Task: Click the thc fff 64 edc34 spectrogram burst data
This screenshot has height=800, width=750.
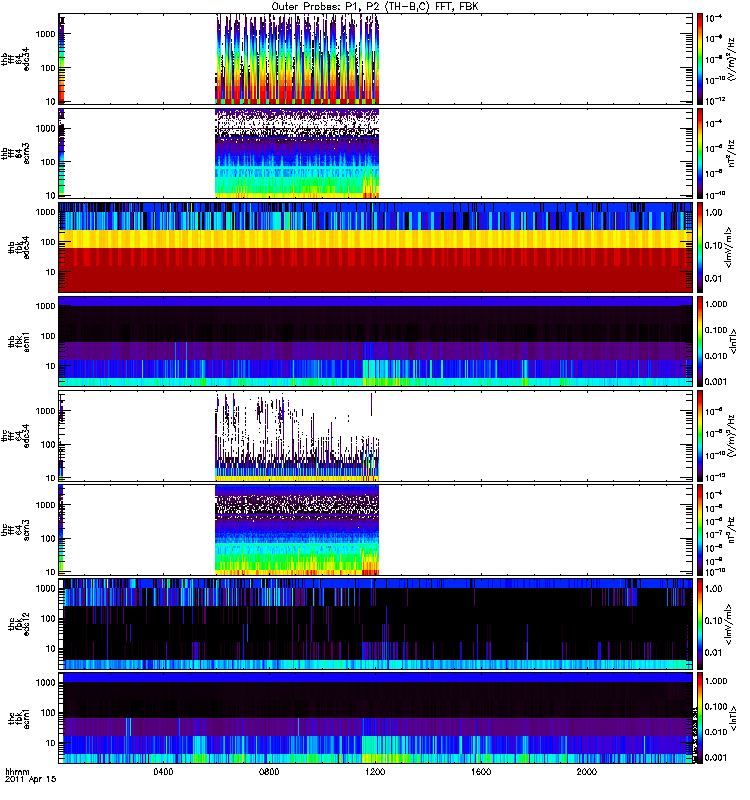Action: 297,436
